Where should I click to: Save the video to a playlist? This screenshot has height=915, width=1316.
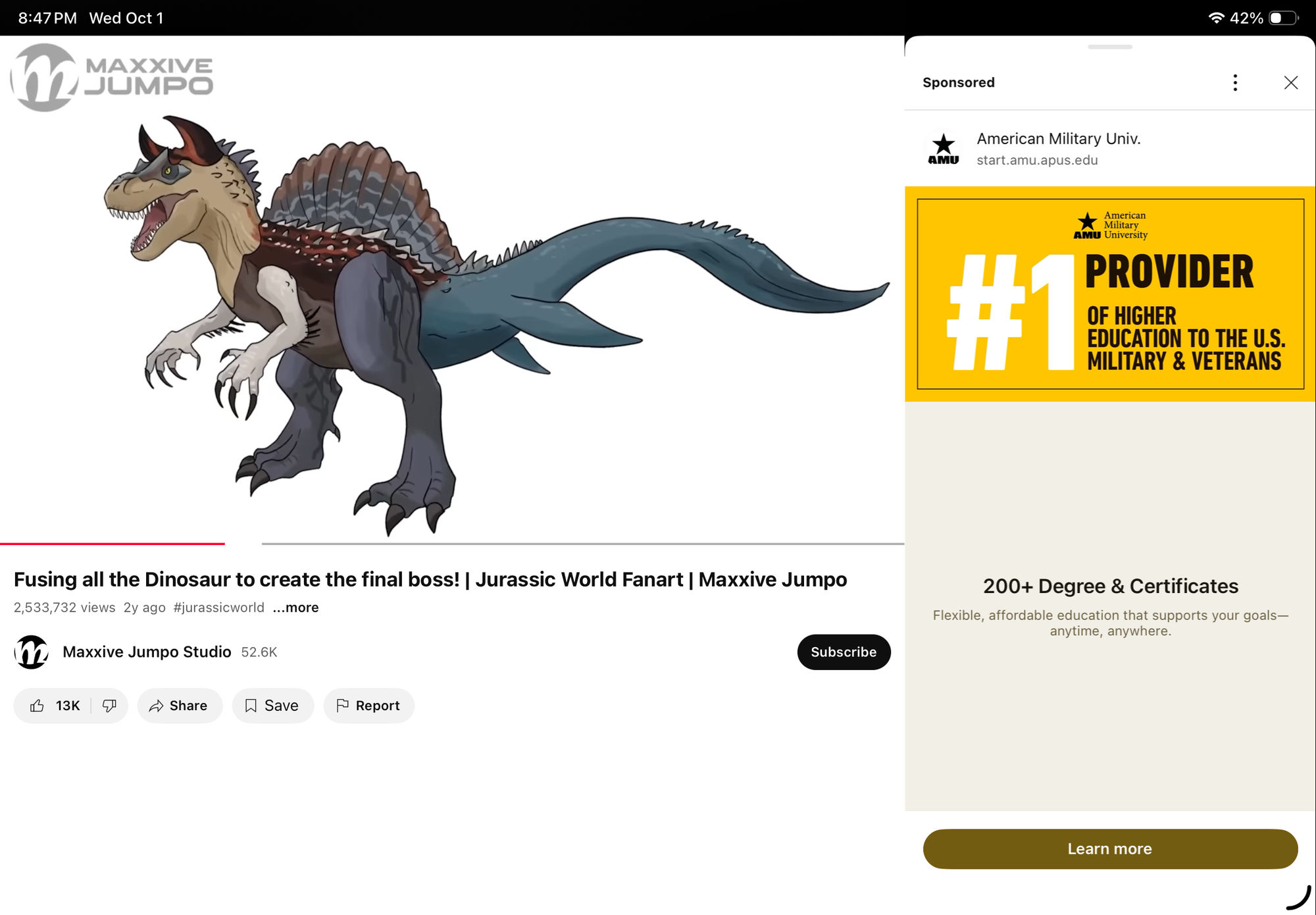coord(272,705)
